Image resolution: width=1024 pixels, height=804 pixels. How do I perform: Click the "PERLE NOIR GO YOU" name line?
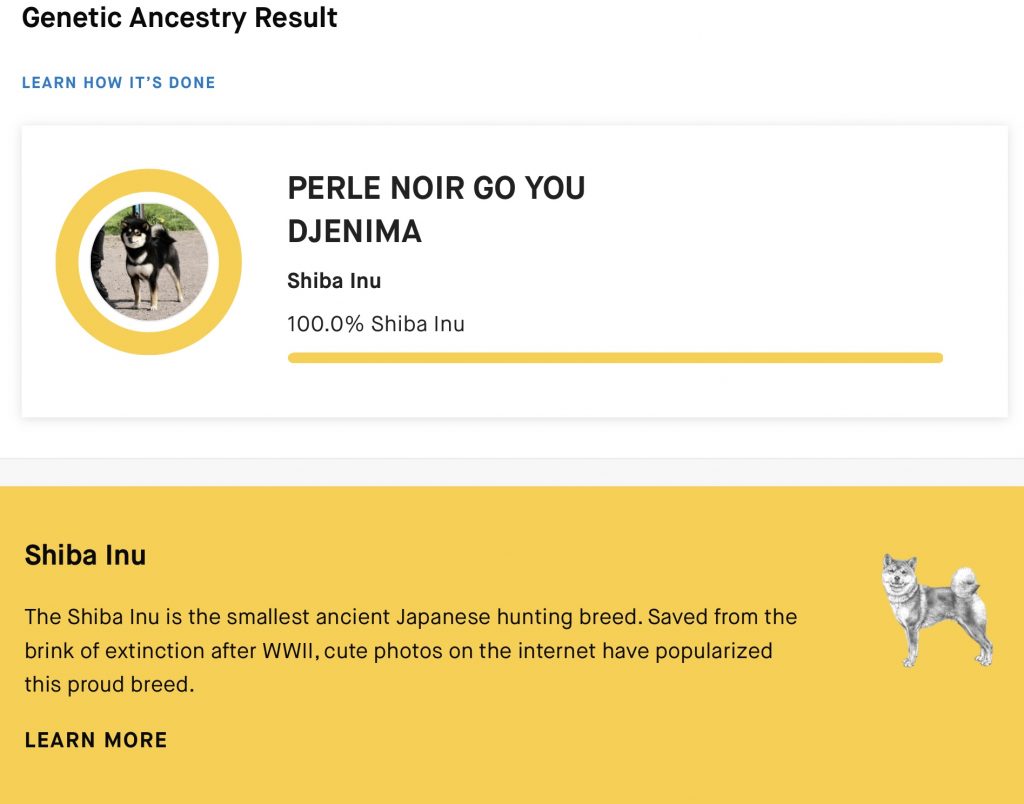436,188
